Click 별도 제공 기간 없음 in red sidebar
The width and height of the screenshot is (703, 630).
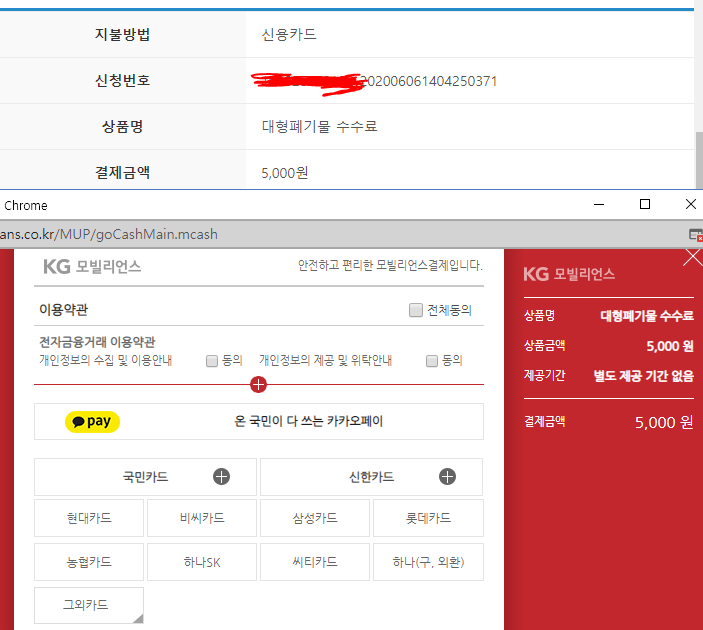643,376
